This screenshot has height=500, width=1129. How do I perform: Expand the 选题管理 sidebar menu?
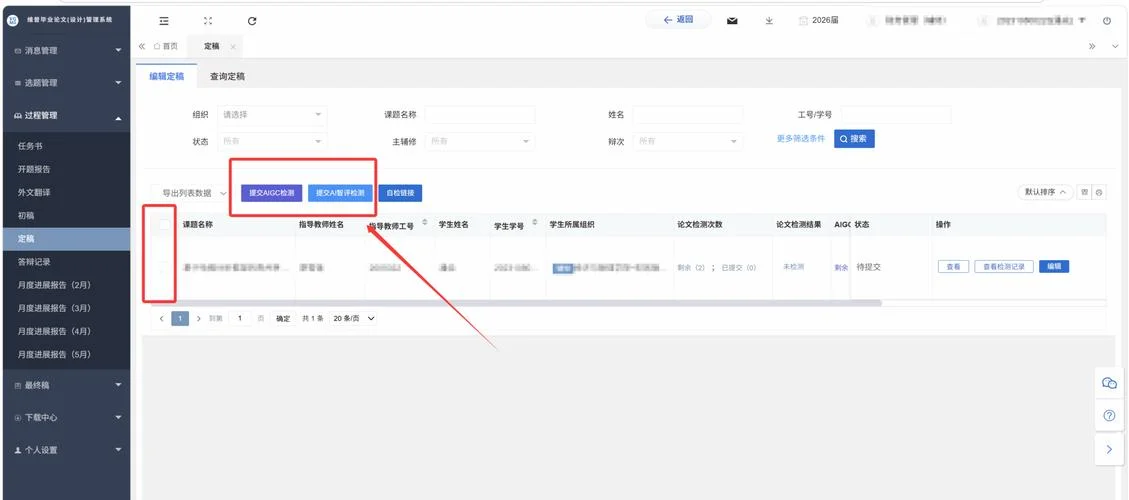pos(66,83)
